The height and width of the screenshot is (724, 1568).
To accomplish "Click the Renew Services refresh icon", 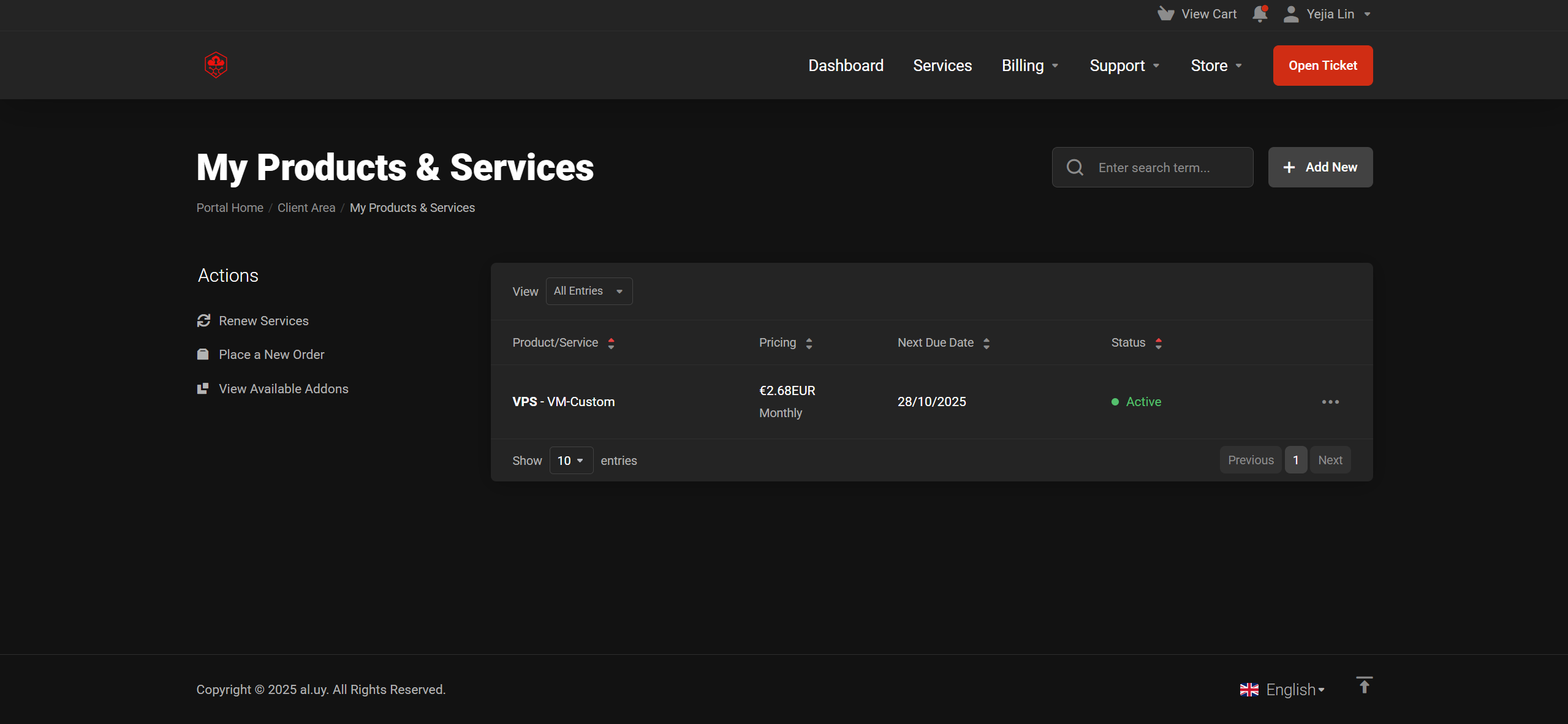I will [203, 320].
